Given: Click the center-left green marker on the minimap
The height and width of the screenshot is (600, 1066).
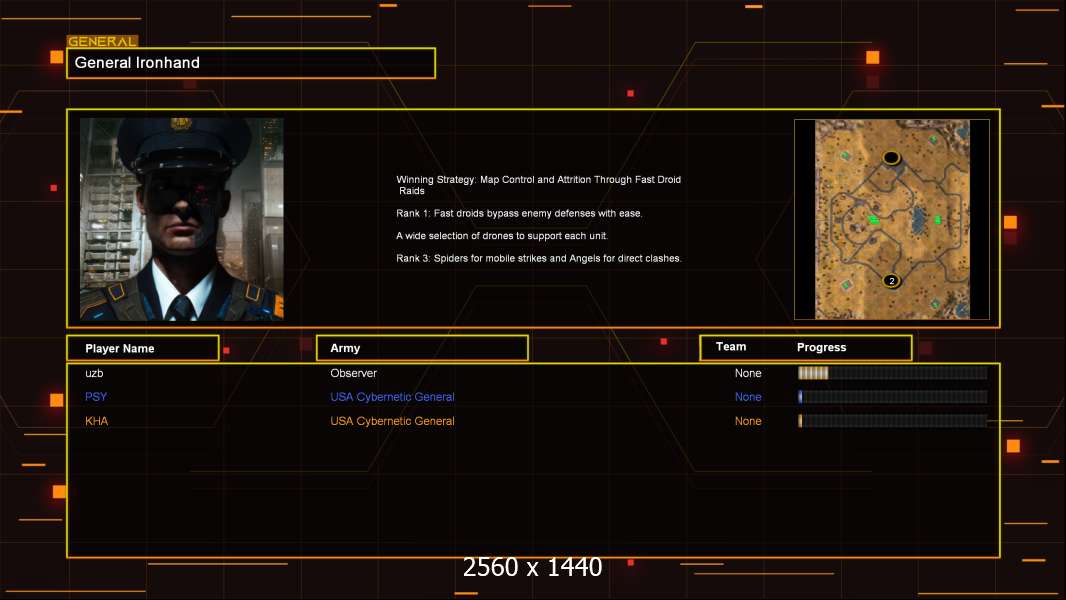Looking at the screenshot, I should point(873,220).
